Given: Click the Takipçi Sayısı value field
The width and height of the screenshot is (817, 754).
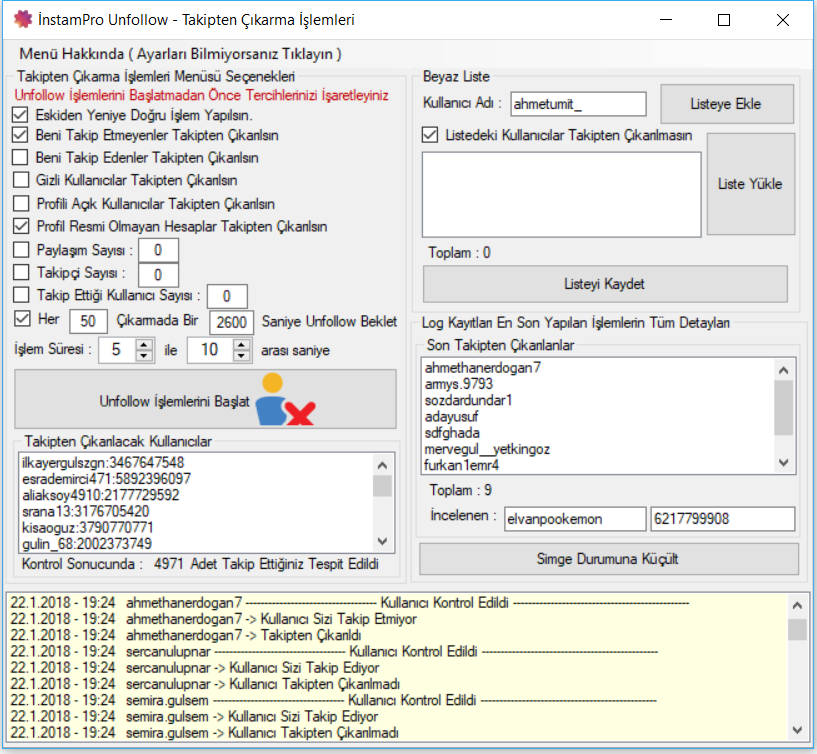Looking at the screenshot, I should [158, 275].
